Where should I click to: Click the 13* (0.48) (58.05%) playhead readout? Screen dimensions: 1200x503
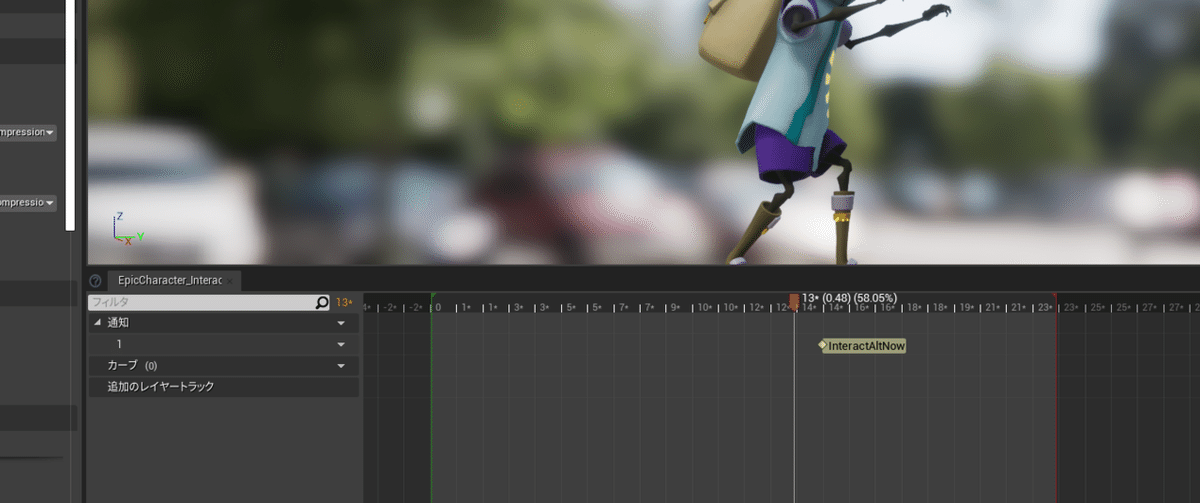pyautogui.click(x=850, y=298)
